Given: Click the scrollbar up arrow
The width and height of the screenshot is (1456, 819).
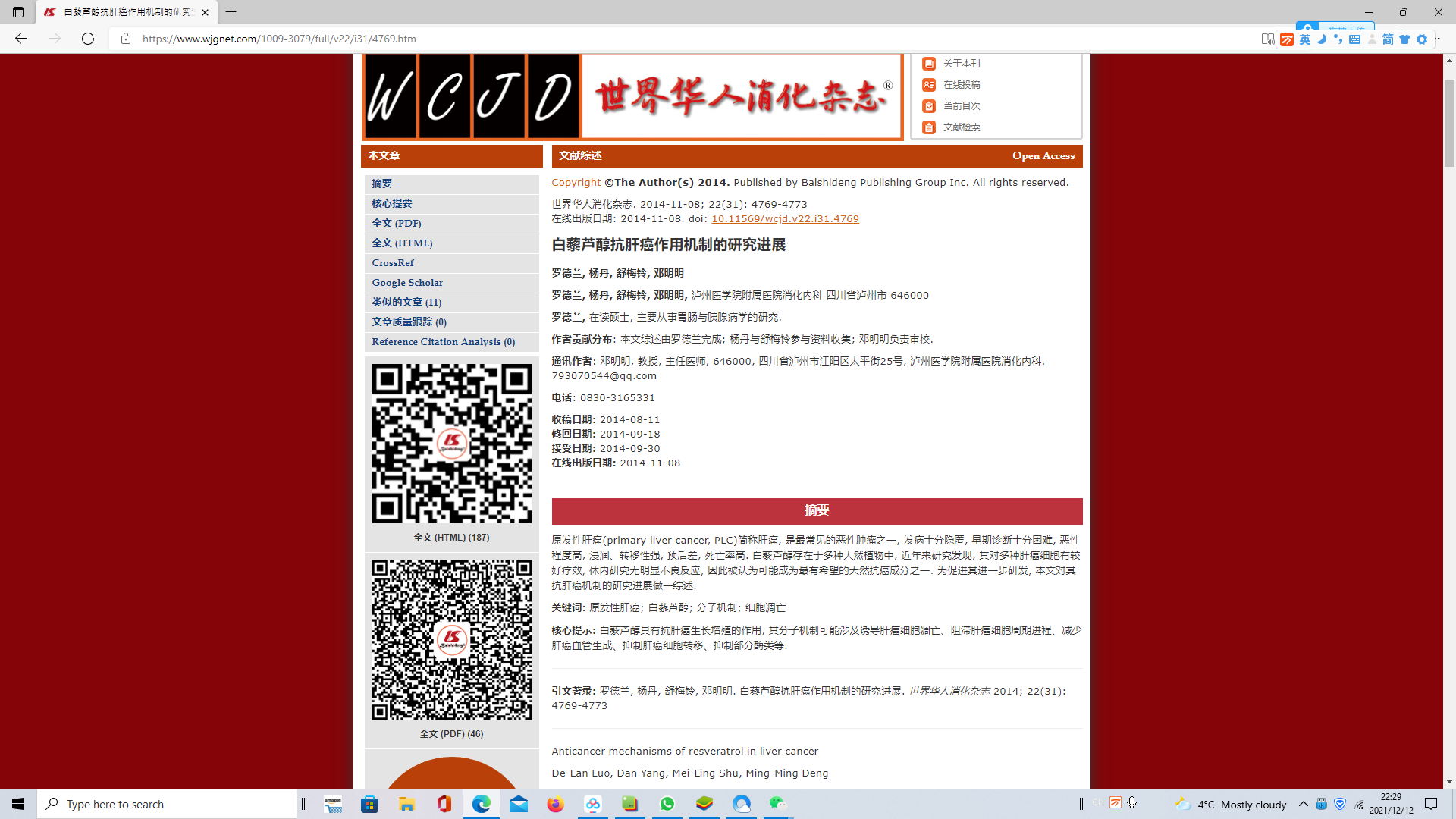Looking at the screenshot, I should tap(1449, 60).
